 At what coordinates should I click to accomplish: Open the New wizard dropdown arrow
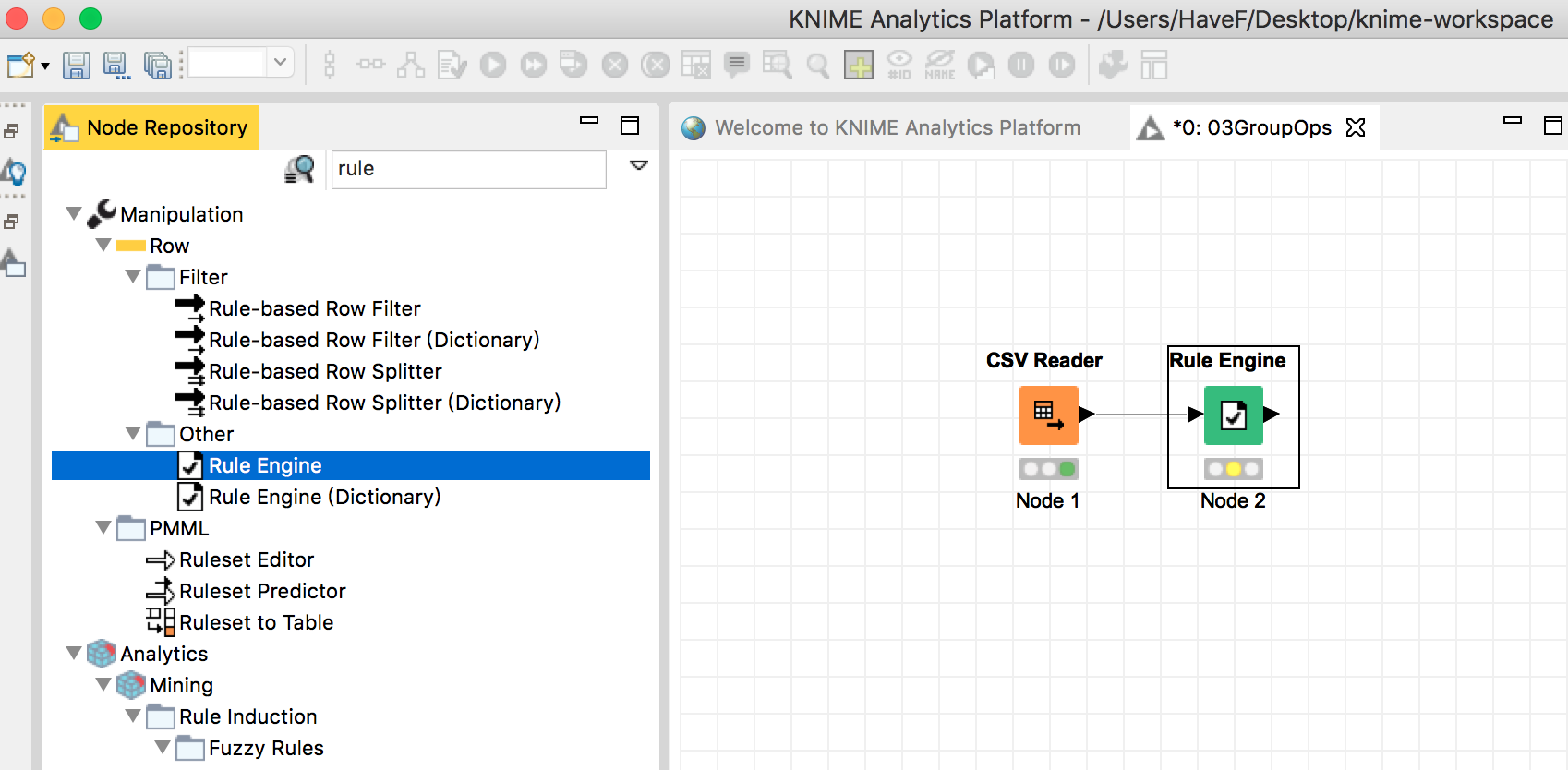point(44,66)
